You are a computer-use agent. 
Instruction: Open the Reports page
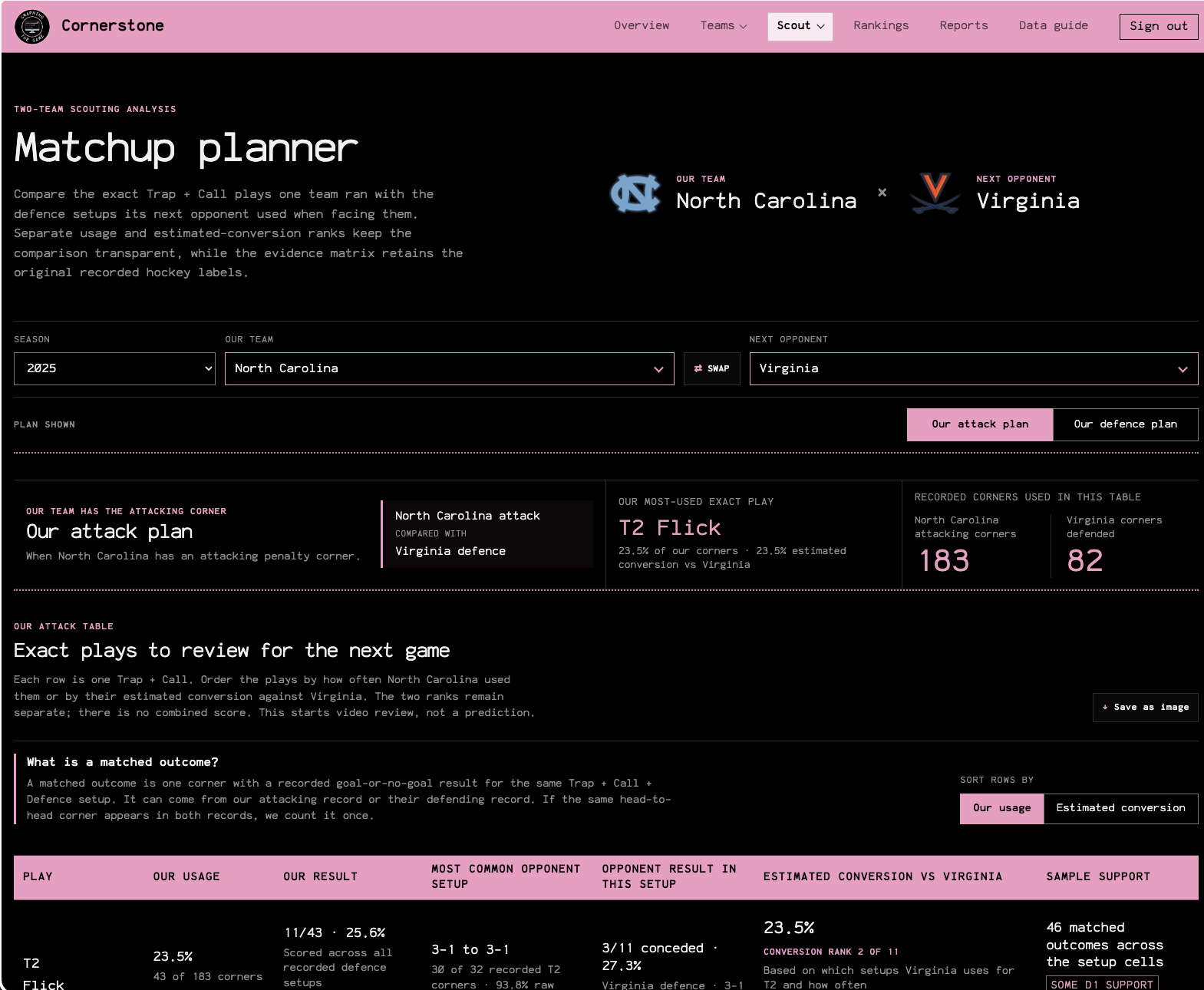click(x=964, y=26)
